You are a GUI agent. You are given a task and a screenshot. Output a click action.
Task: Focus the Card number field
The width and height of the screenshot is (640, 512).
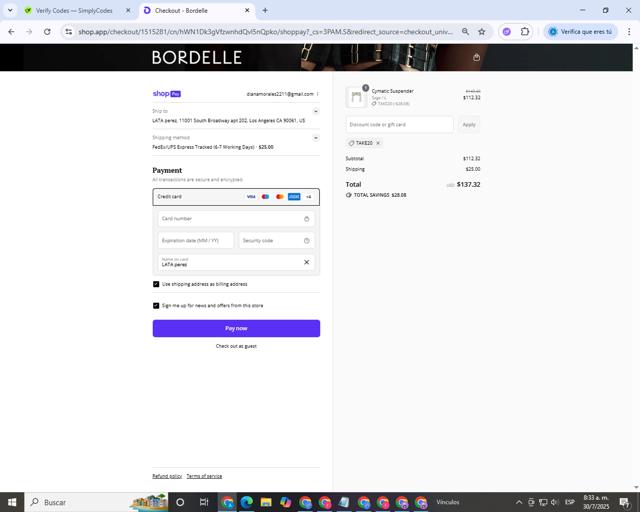[236, 219]
